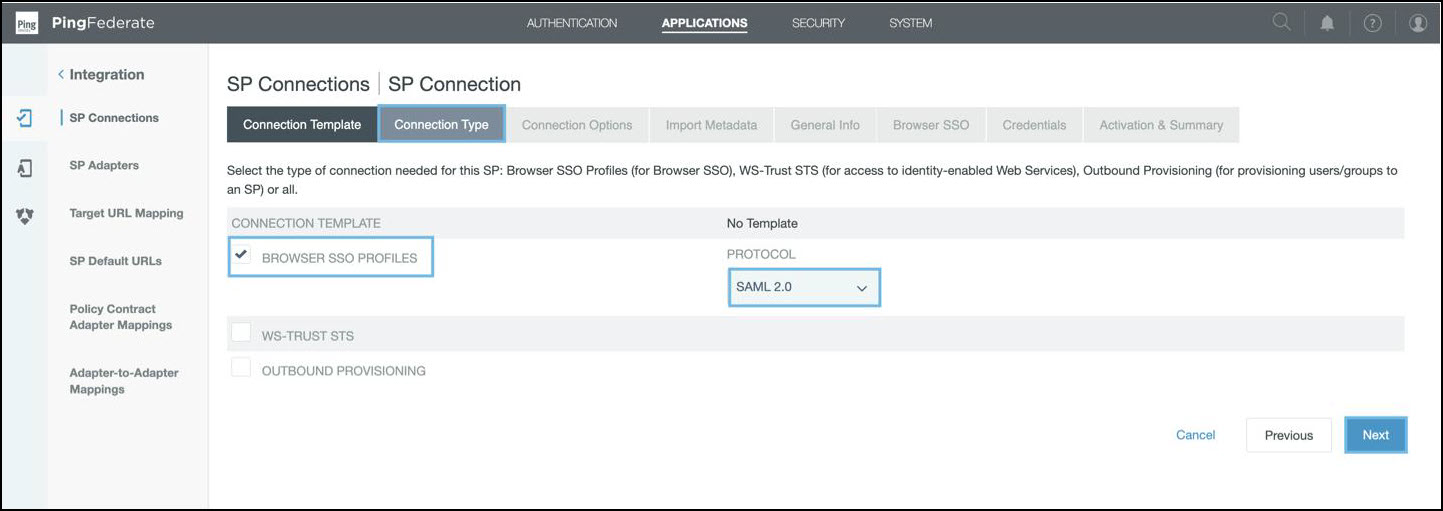Switch to the Connection Template tab

[x=302, y=125]
